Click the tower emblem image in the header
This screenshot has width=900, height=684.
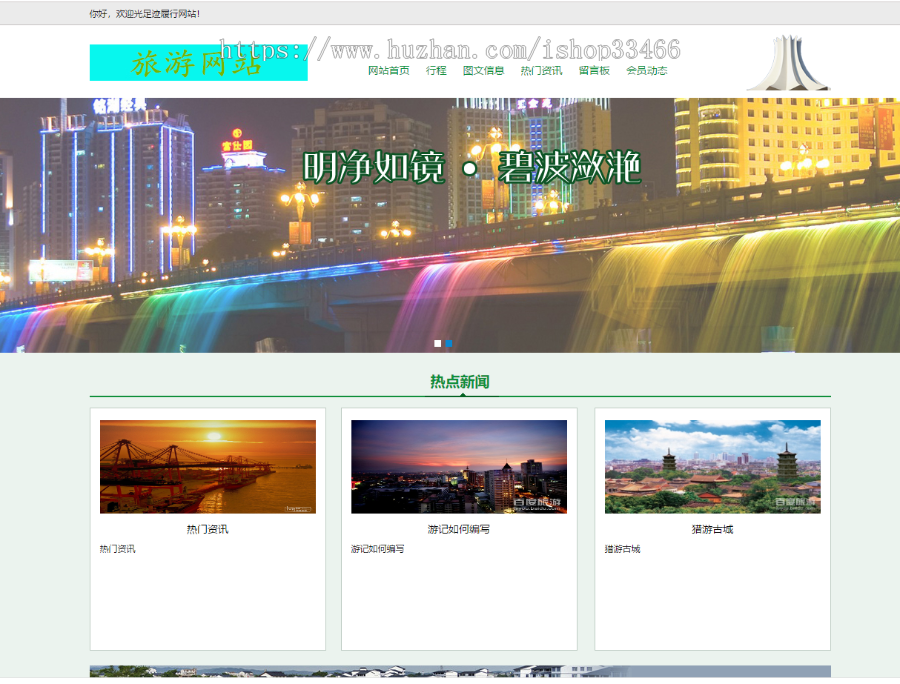click(x=788, y=62)
